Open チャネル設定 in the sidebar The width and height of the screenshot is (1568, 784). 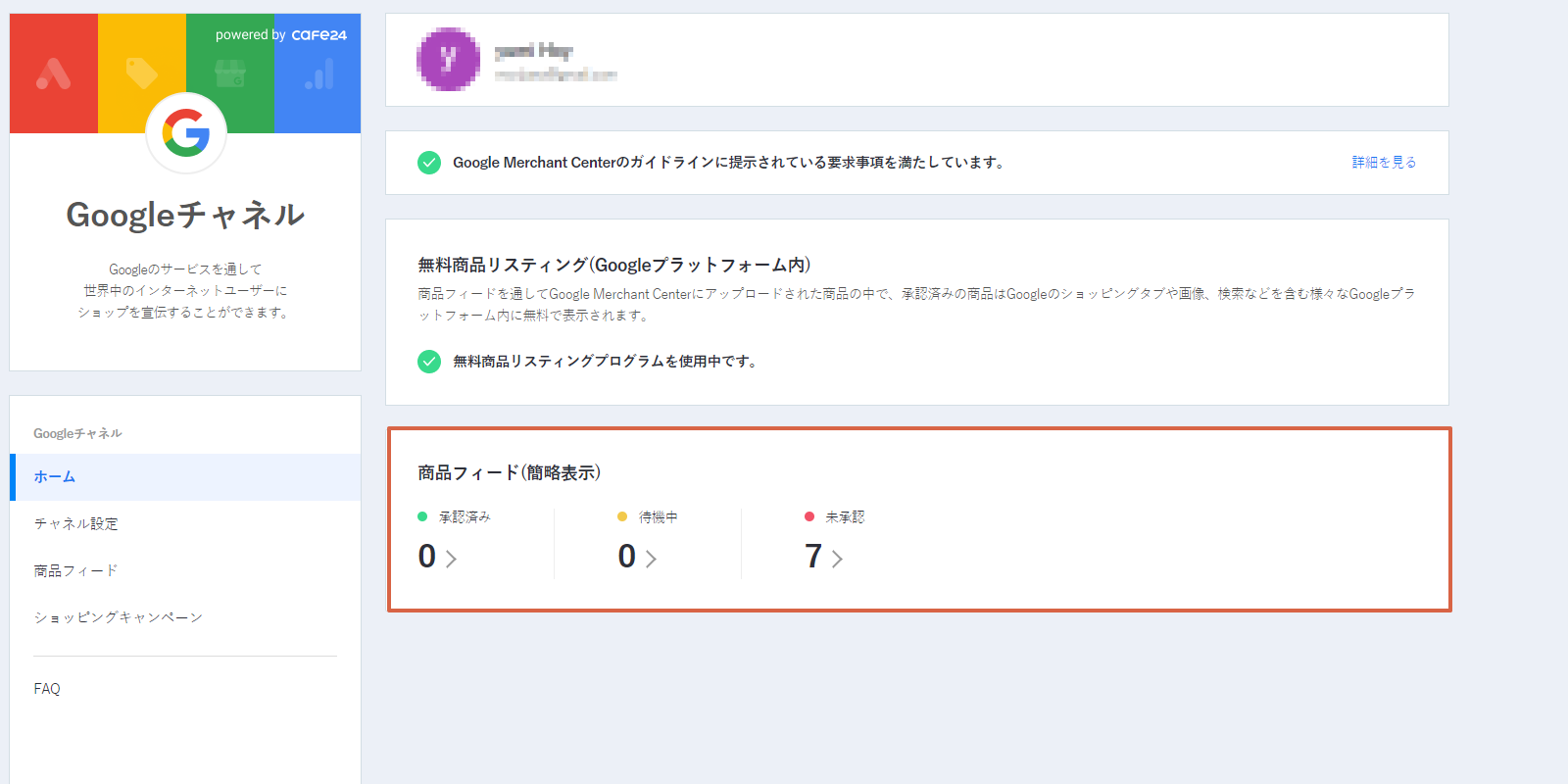tap(185, 524)
